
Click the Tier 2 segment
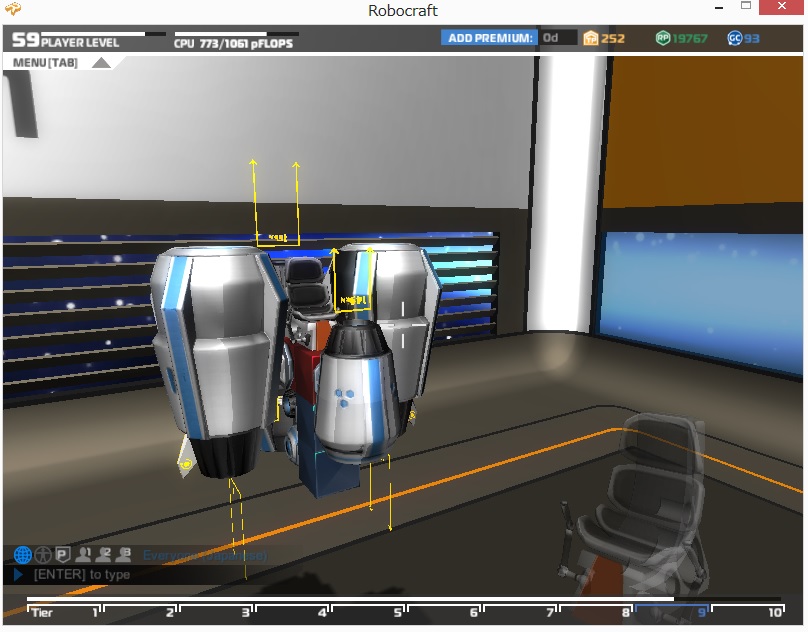[x=140, y=612]
